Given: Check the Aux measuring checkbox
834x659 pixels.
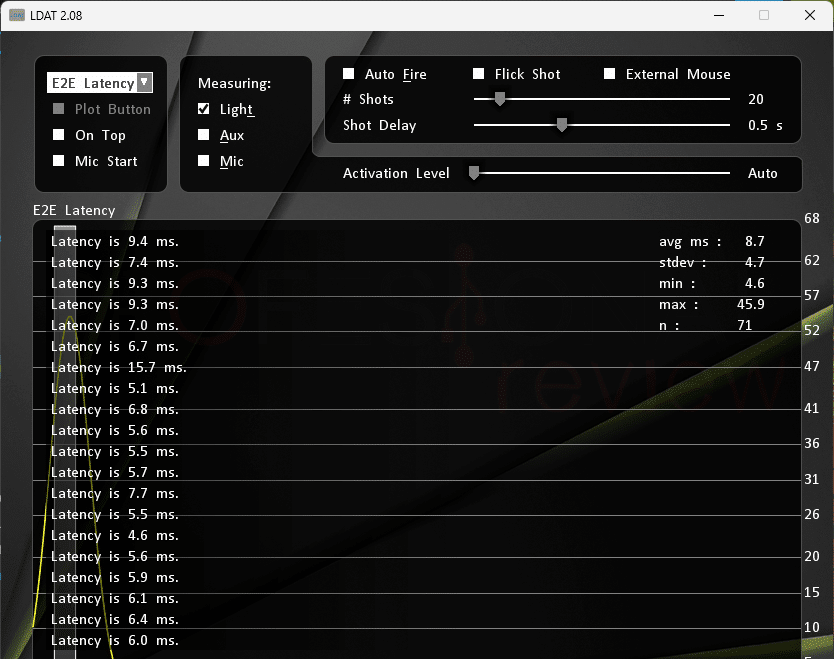Looking at the screenshot, I should click(203, 135).
